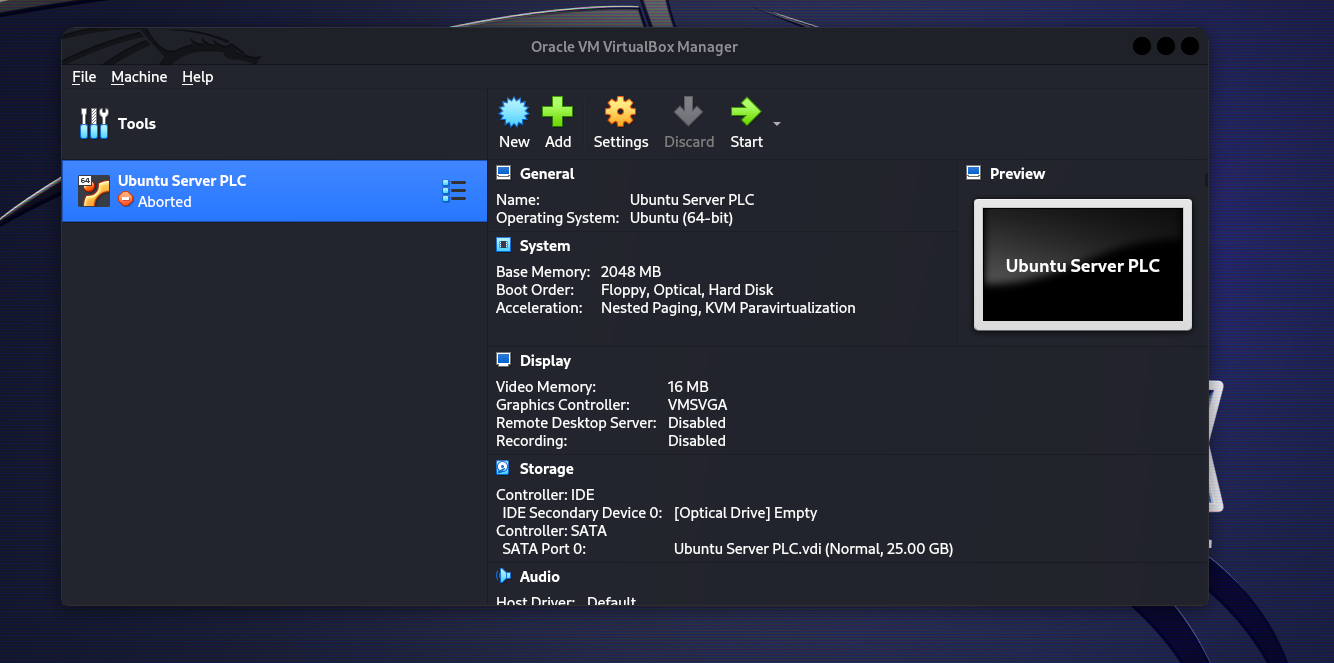Click the Aborted status text

click(165, 202)
